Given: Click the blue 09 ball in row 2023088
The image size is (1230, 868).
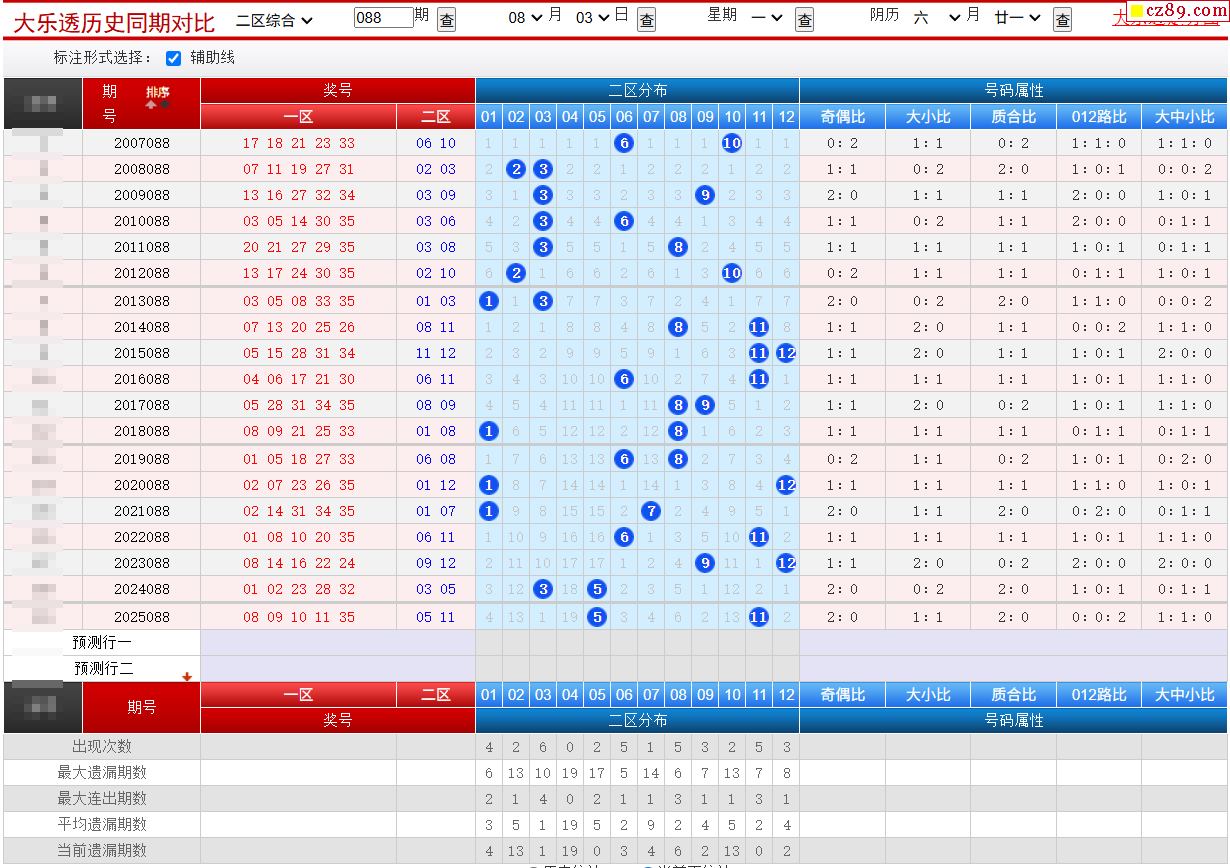Looking at the screenshot, I should [705, 563].
